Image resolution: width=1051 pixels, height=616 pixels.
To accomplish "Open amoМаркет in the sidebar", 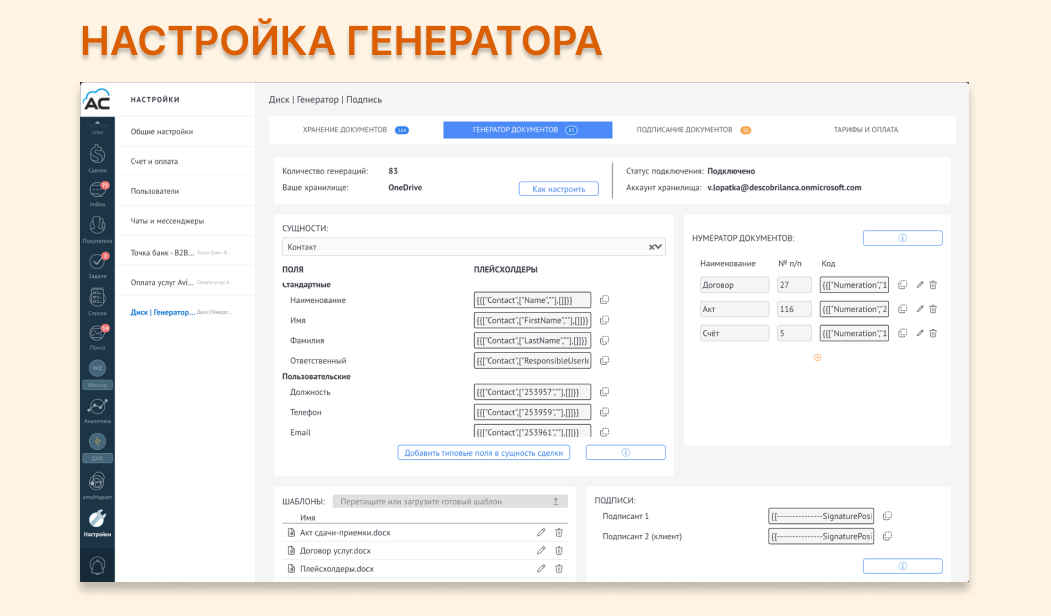I will [x=97, y=485].
